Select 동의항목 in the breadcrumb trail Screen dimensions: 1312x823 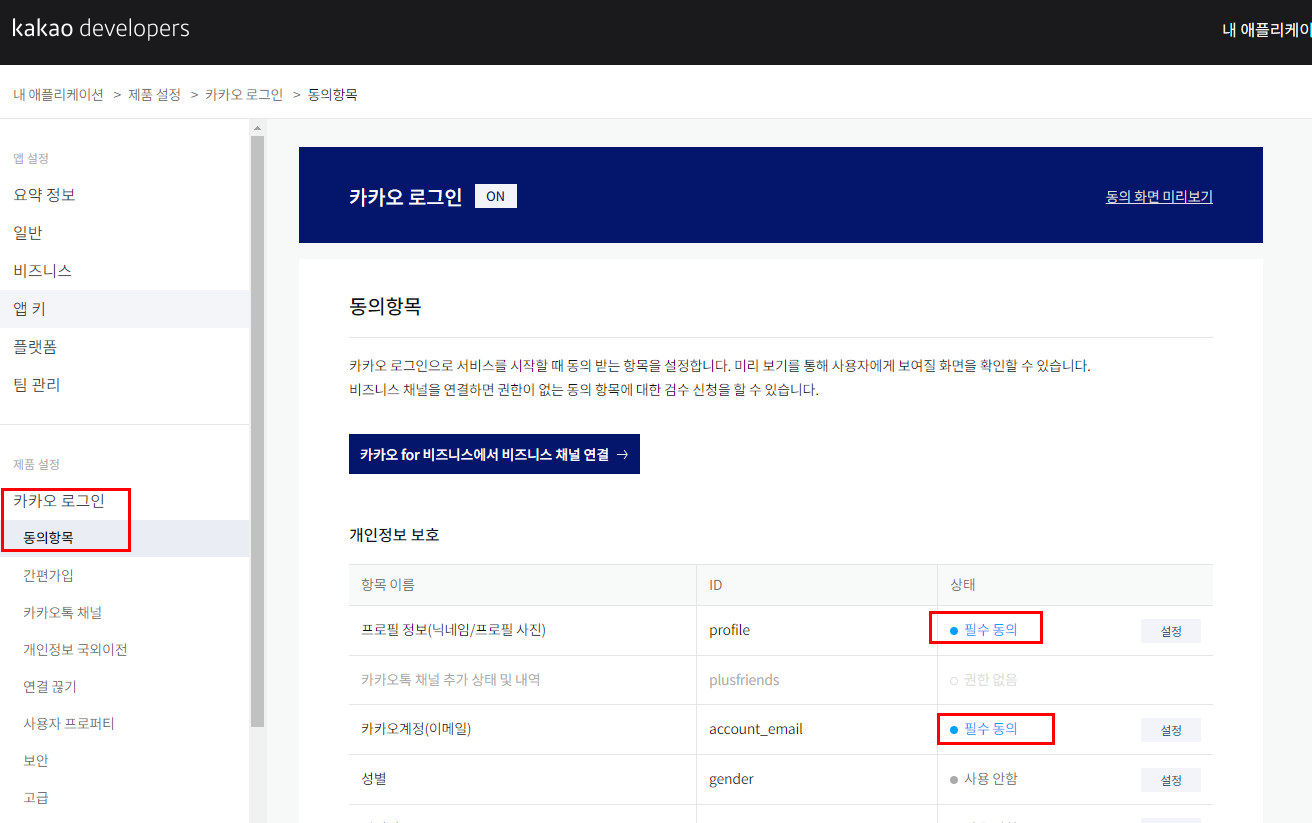click(333, 94)
